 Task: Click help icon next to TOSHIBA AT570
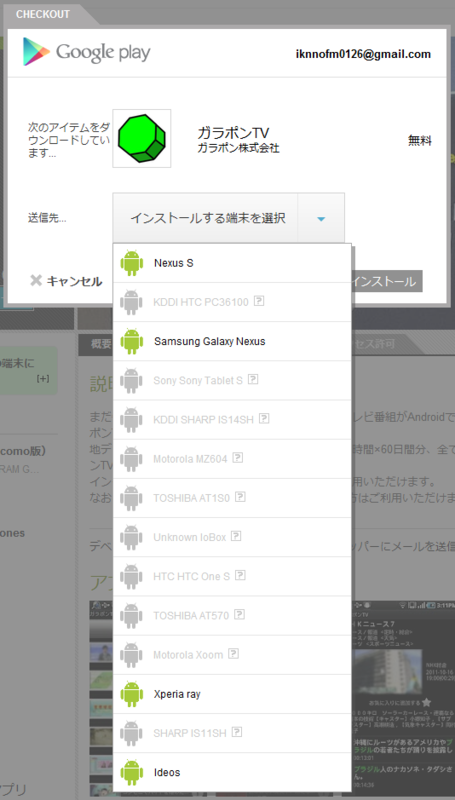tap(240, 615)
